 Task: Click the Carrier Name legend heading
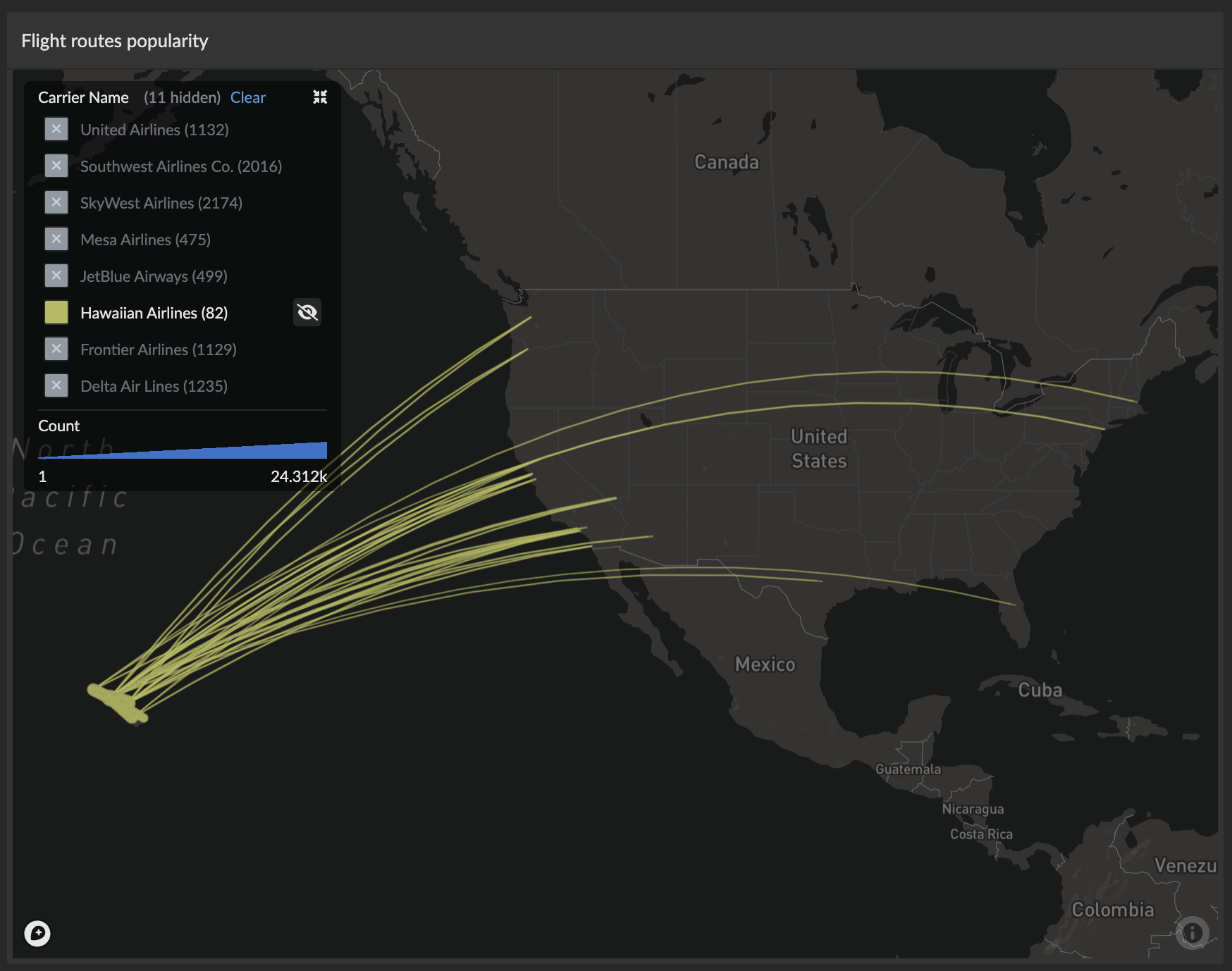[x=83, y=97]
